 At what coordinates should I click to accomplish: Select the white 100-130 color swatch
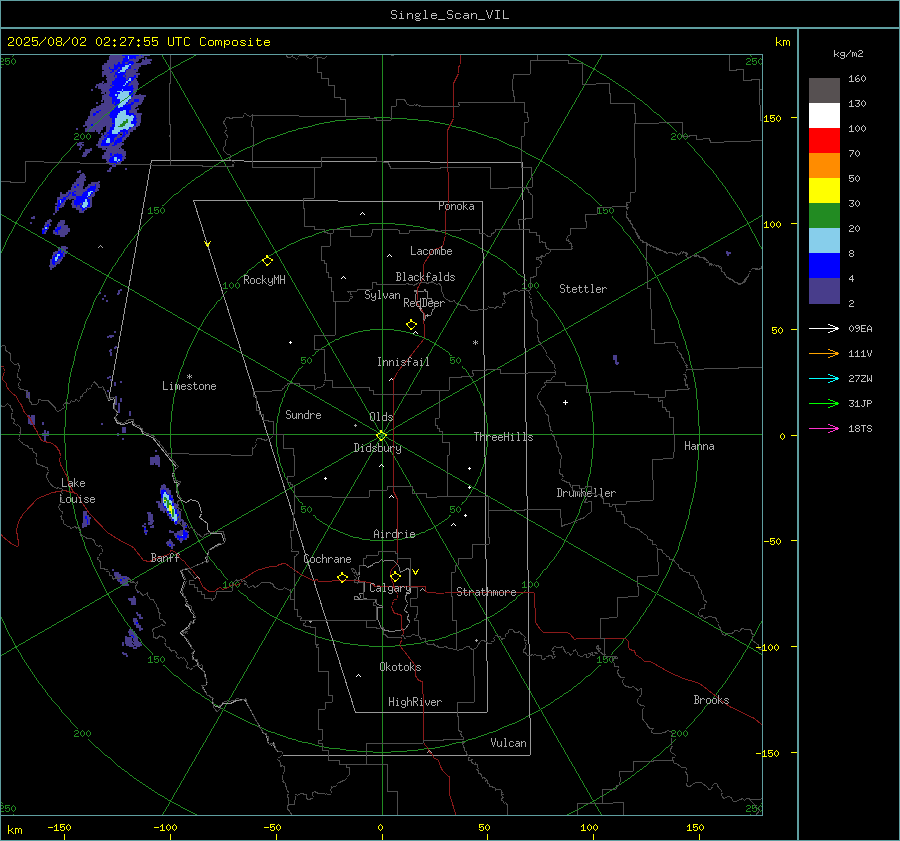(x=824, y=115)
